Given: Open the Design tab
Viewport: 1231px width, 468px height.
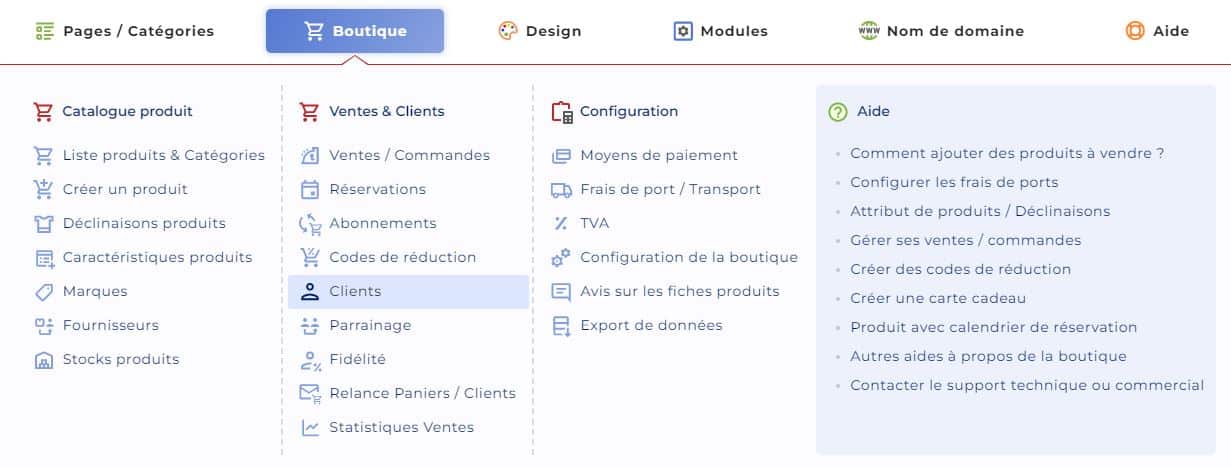Looking at the screenshot, I should (540, 31).
